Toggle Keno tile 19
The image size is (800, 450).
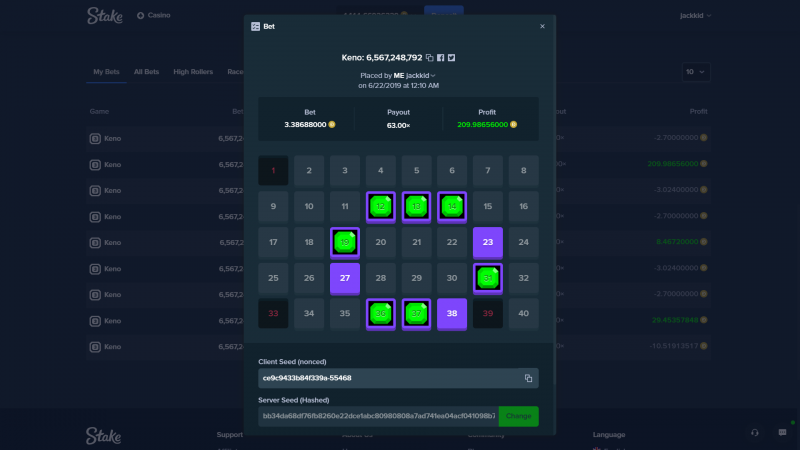coord(345,242)
